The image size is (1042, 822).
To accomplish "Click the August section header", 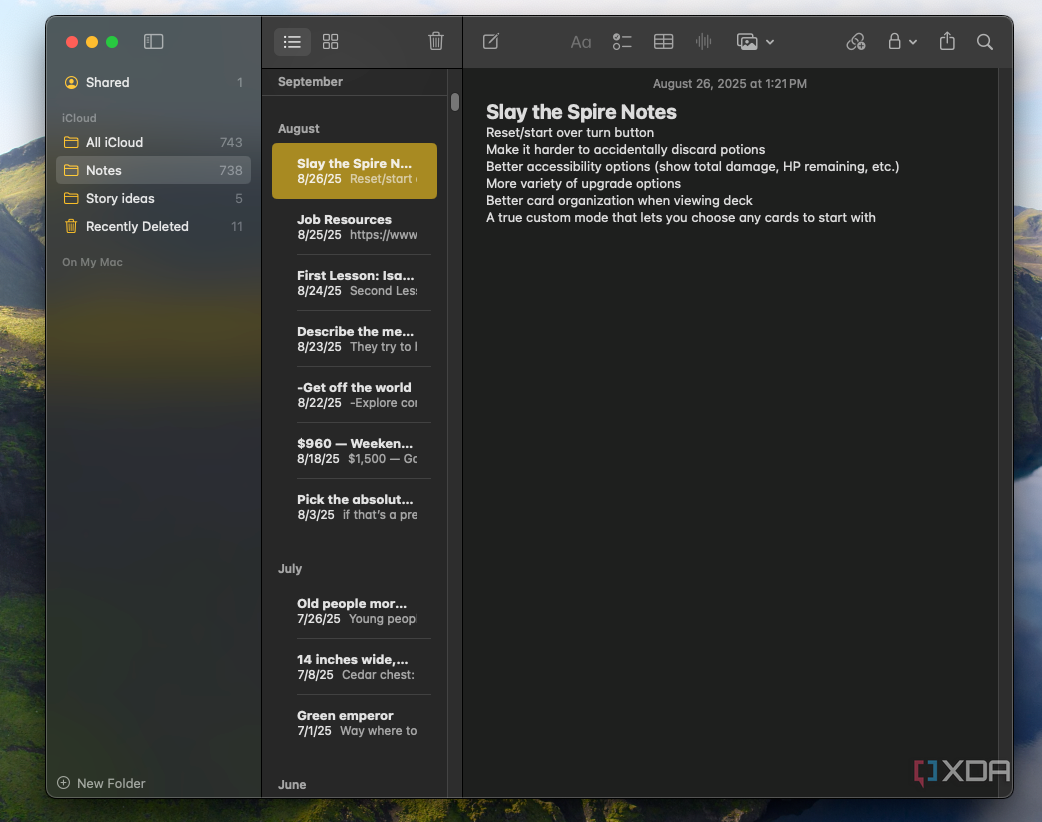I will click(298, 128).
